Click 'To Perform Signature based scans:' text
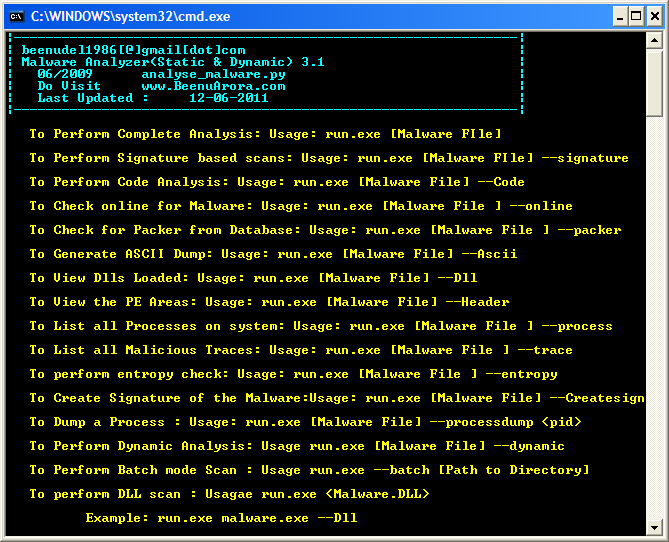 (x=161, y=158)
